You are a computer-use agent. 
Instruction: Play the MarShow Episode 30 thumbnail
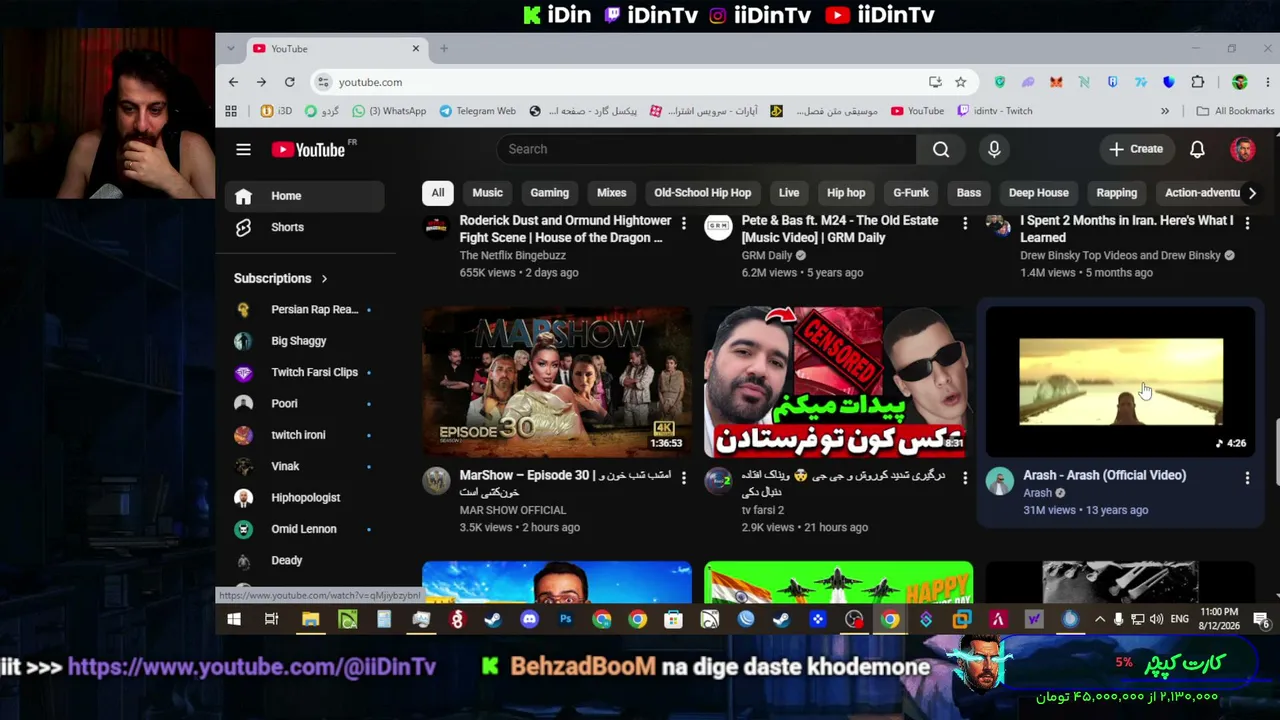pyautogui.click(x=557, y=382)
